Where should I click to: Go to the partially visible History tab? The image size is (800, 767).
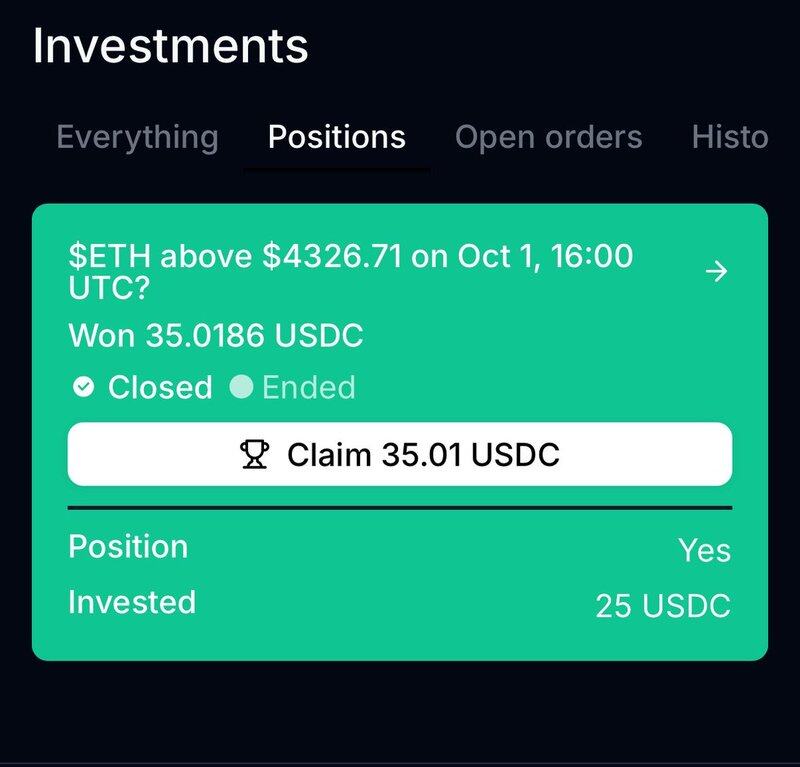(x=730, y=137)
